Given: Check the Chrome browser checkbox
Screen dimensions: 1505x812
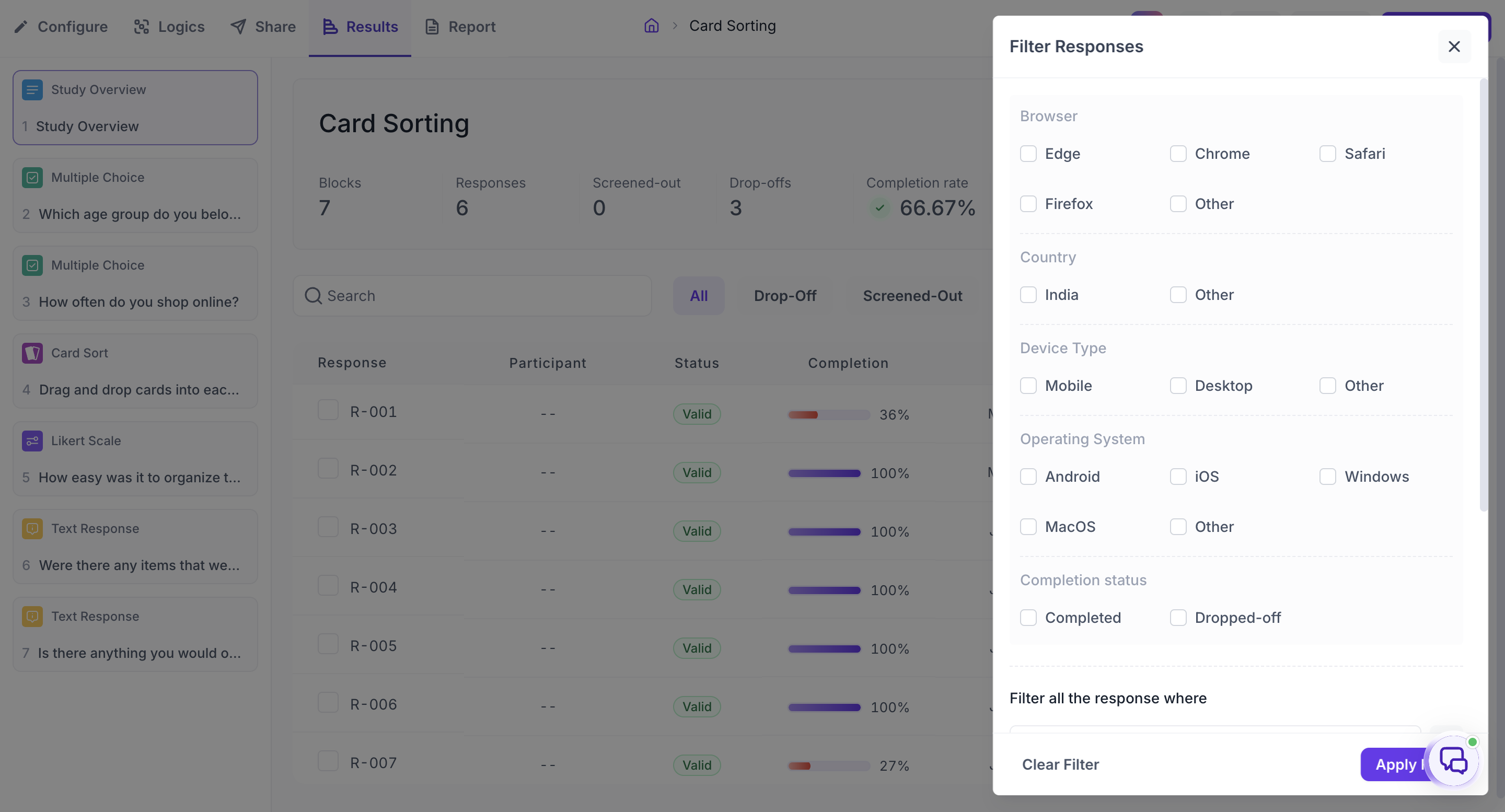Looking at the screenshot, I should (1178, 154).
